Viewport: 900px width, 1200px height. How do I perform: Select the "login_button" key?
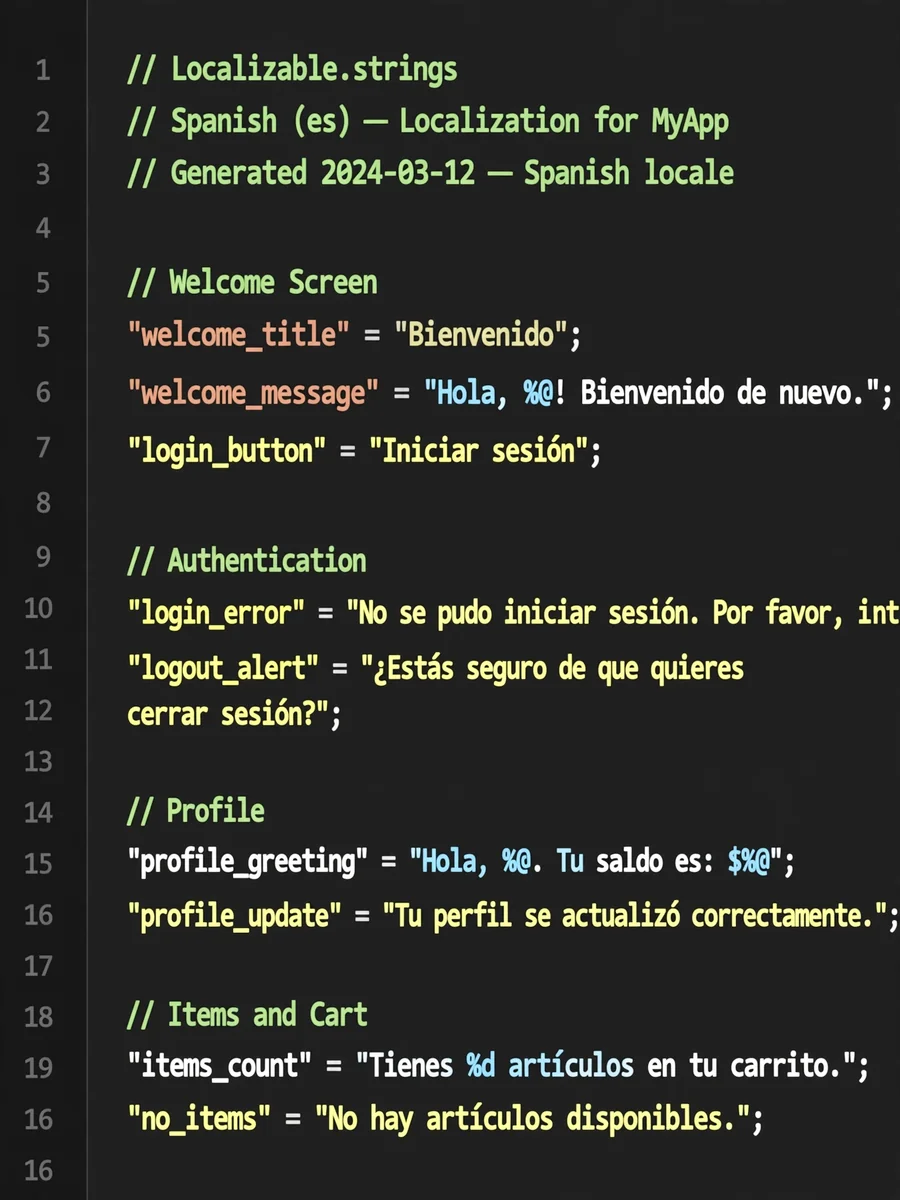point(227,450)
